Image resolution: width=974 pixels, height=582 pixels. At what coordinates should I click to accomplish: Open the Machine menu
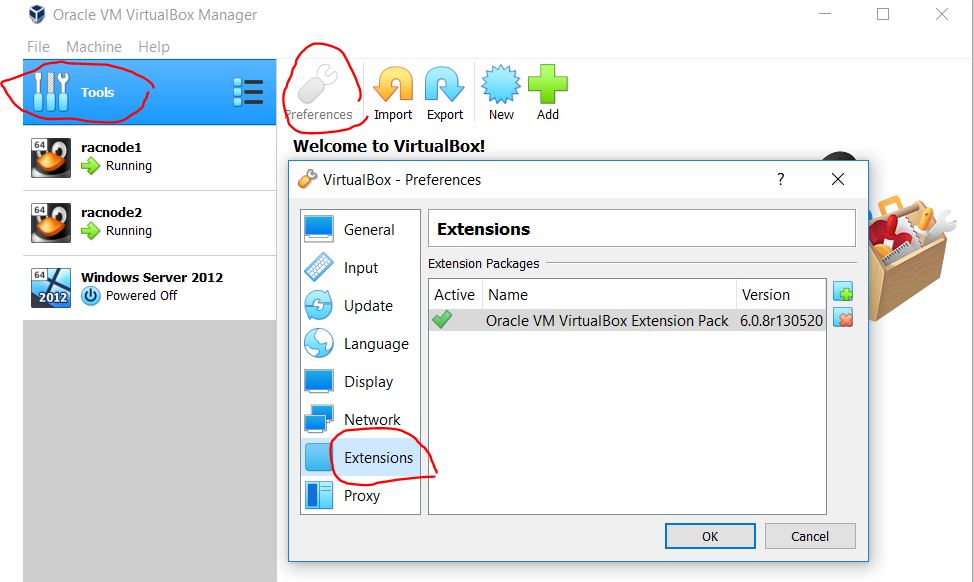(x=94, y=46)
